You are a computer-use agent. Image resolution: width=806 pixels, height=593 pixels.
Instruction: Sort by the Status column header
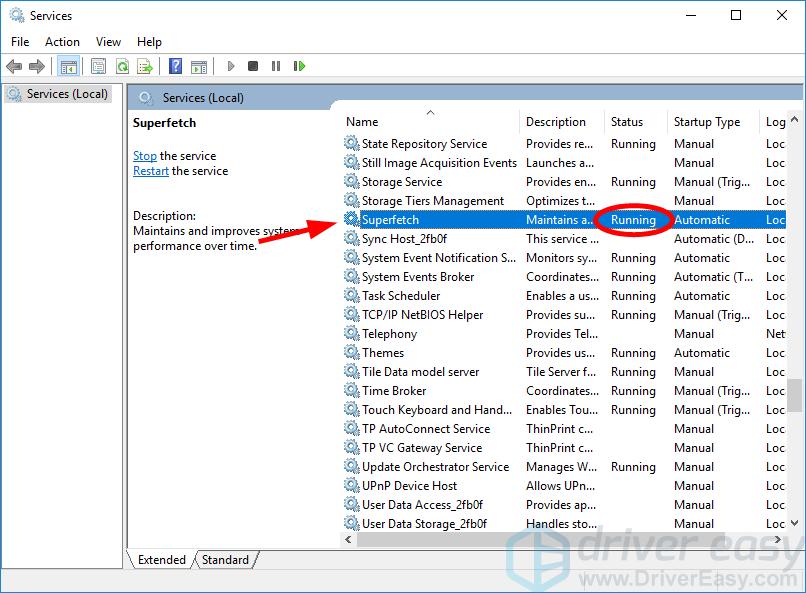coord(636,122)
